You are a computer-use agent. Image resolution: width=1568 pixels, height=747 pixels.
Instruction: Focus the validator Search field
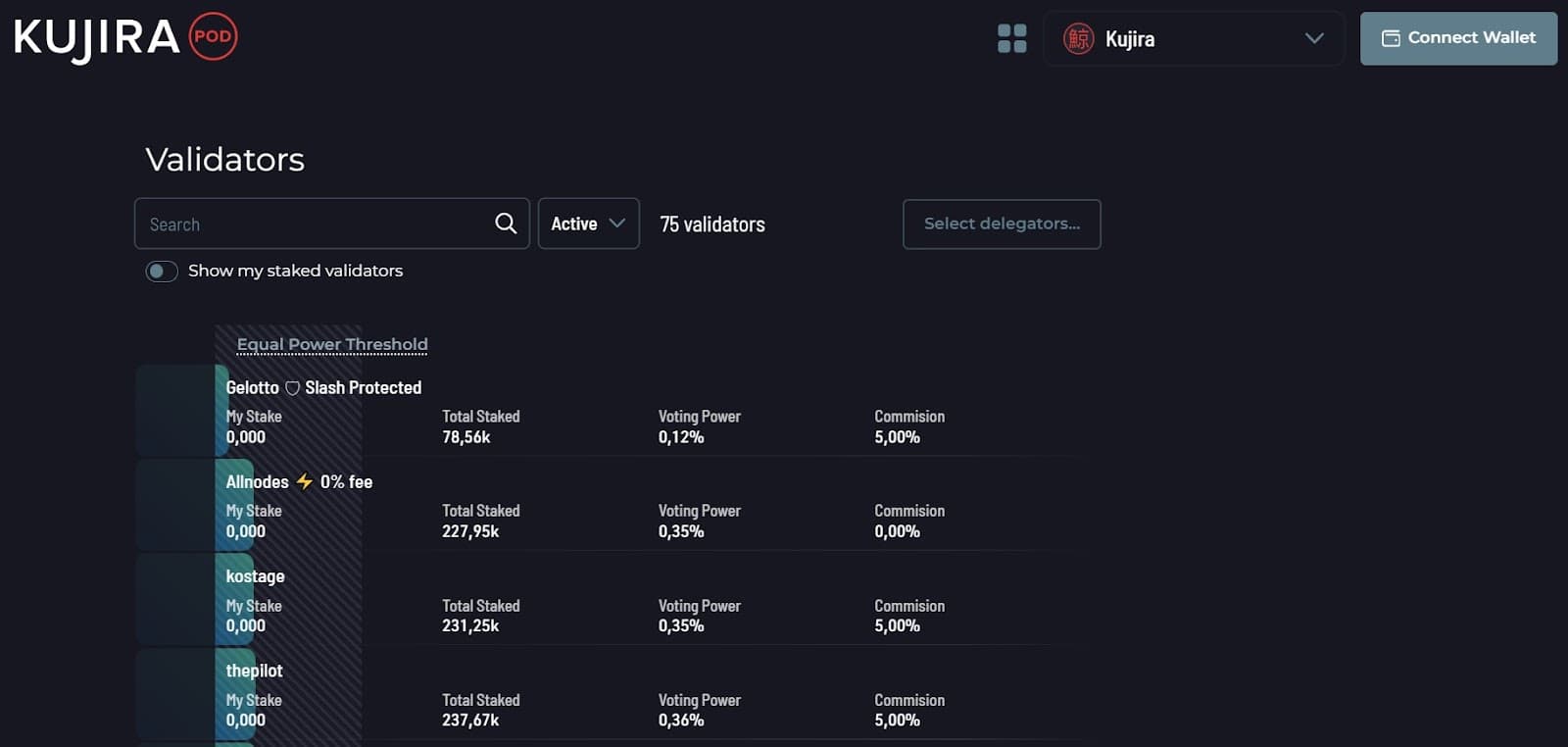tap(314, 224)
